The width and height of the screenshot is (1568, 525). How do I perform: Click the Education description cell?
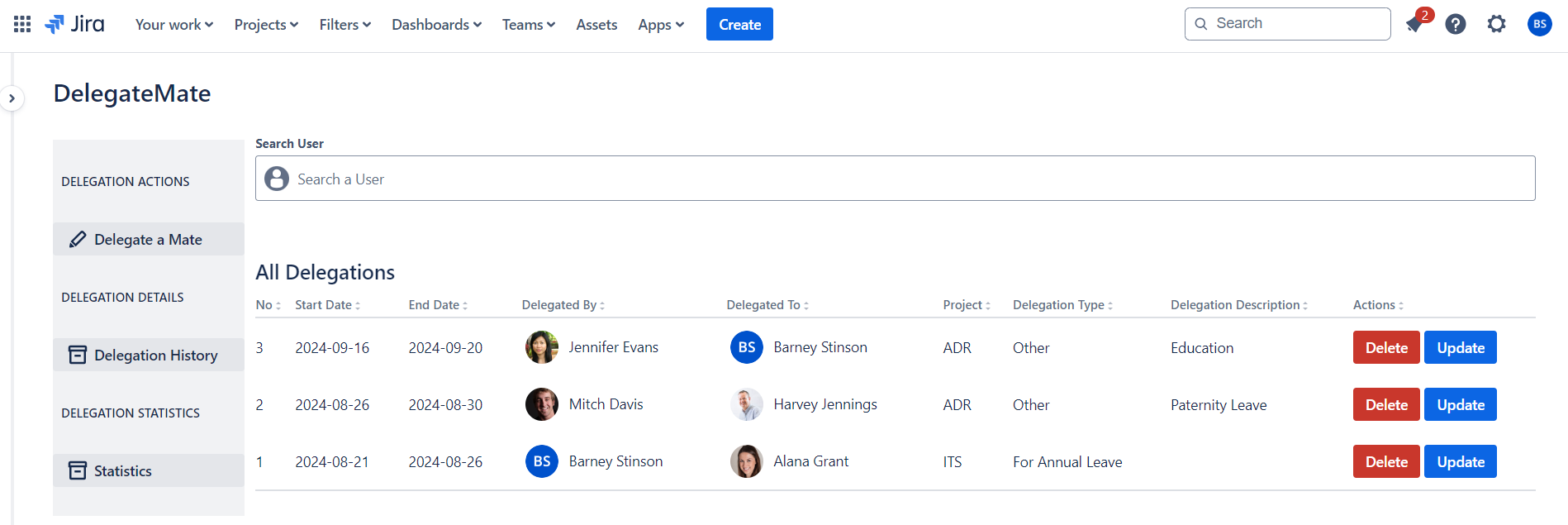[x=1202, y=348]
